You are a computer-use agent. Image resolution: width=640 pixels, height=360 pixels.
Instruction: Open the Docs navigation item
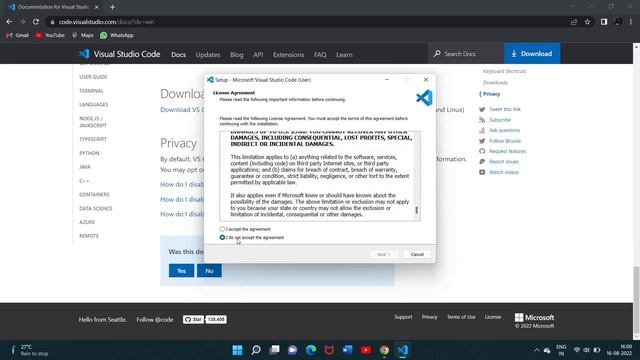pos(178,55)
